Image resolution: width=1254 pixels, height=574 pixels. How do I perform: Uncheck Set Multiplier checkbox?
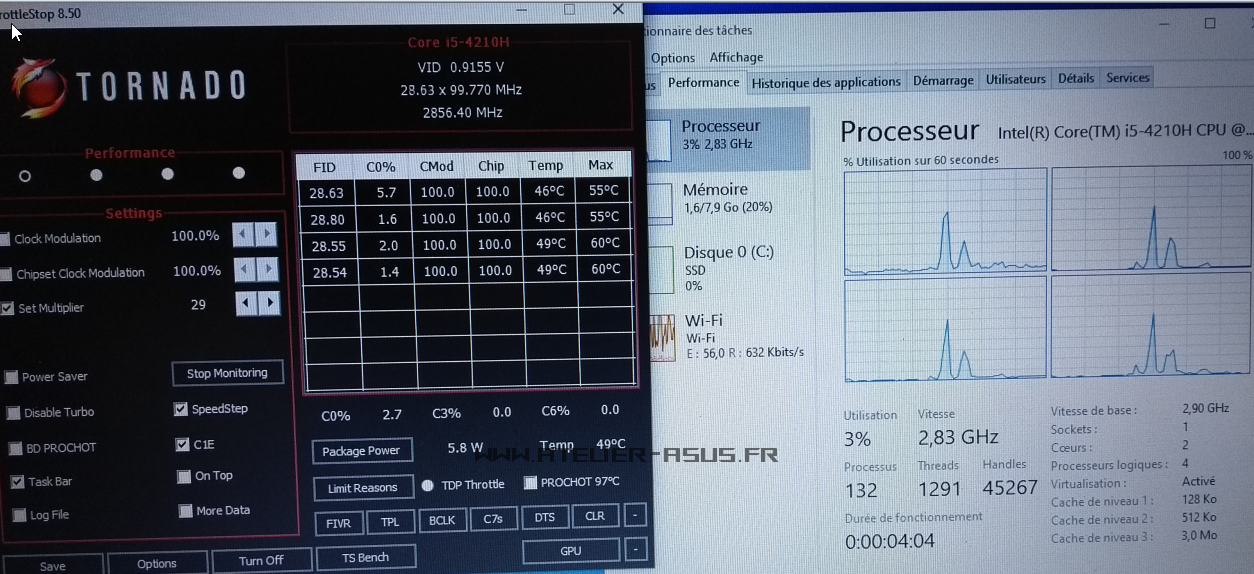pos(7,308)
